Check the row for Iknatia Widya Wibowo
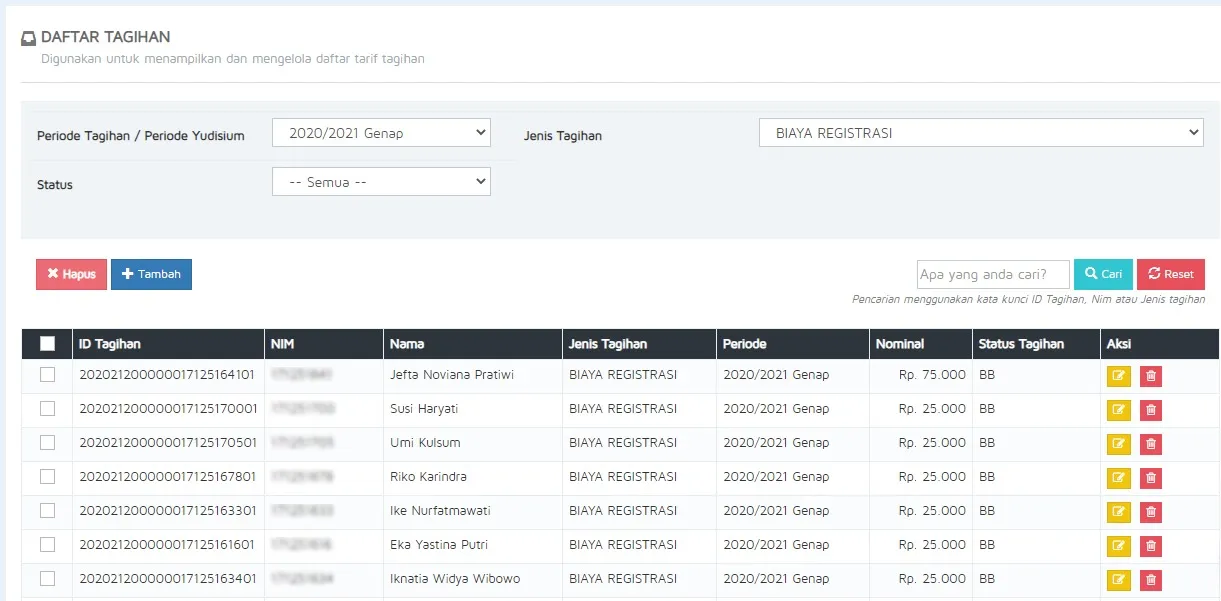This screenshot has width=1221, height=601. 47,579
